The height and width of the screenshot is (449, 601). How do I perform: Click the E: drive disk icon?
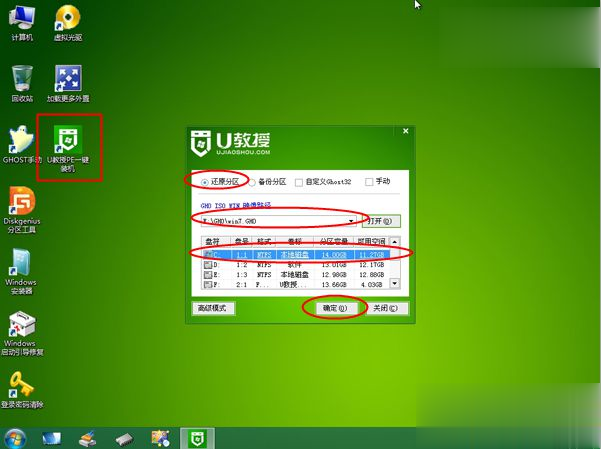[x=208, y=275]
